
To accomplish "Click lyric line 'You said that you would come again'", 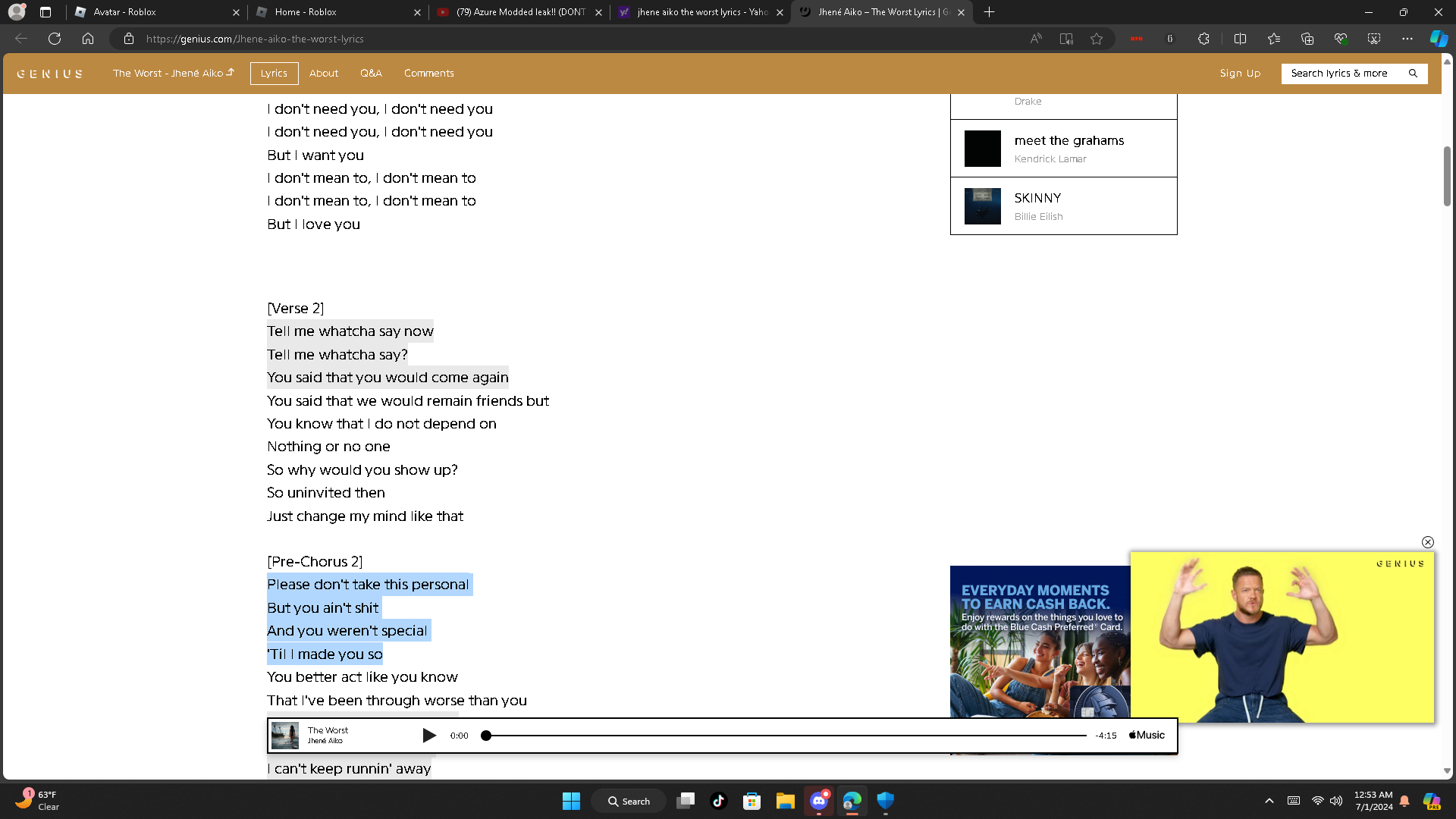I will (388, 378).
